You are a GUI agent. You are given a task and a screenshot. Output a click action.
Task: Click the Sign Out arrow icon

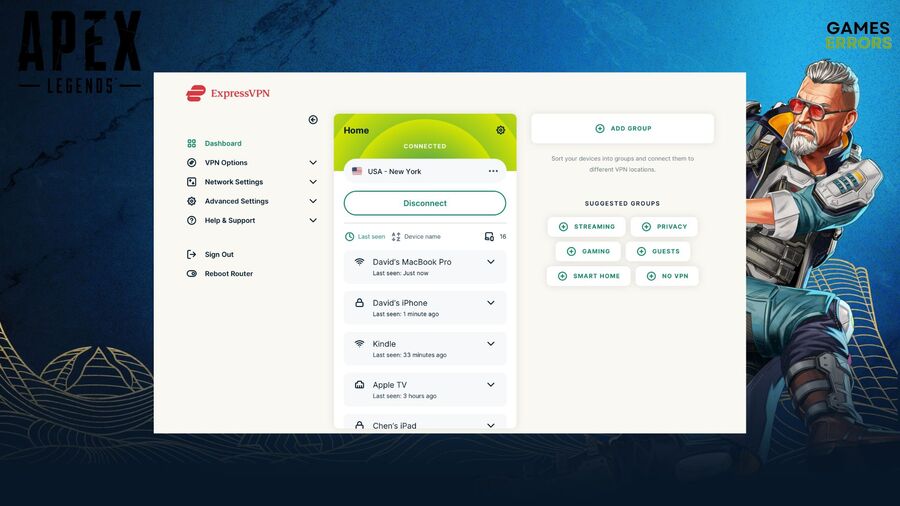[x=192, y=254]
